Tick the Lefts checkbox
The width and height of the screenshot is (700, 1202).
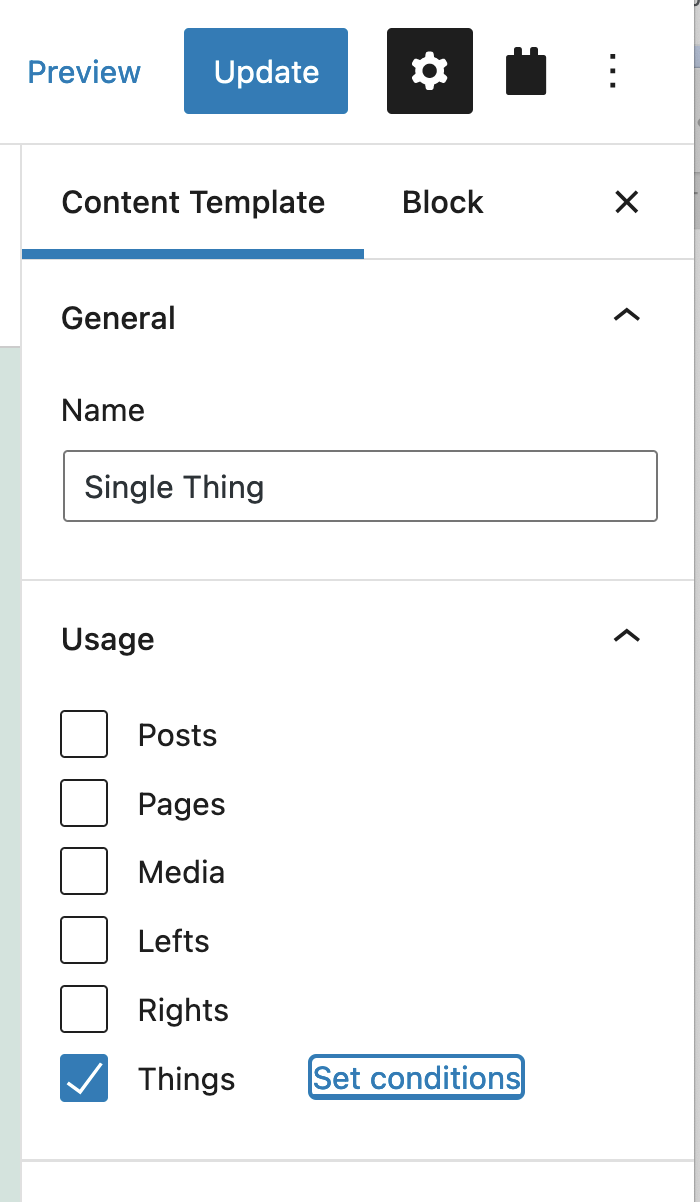coord(84,940)
